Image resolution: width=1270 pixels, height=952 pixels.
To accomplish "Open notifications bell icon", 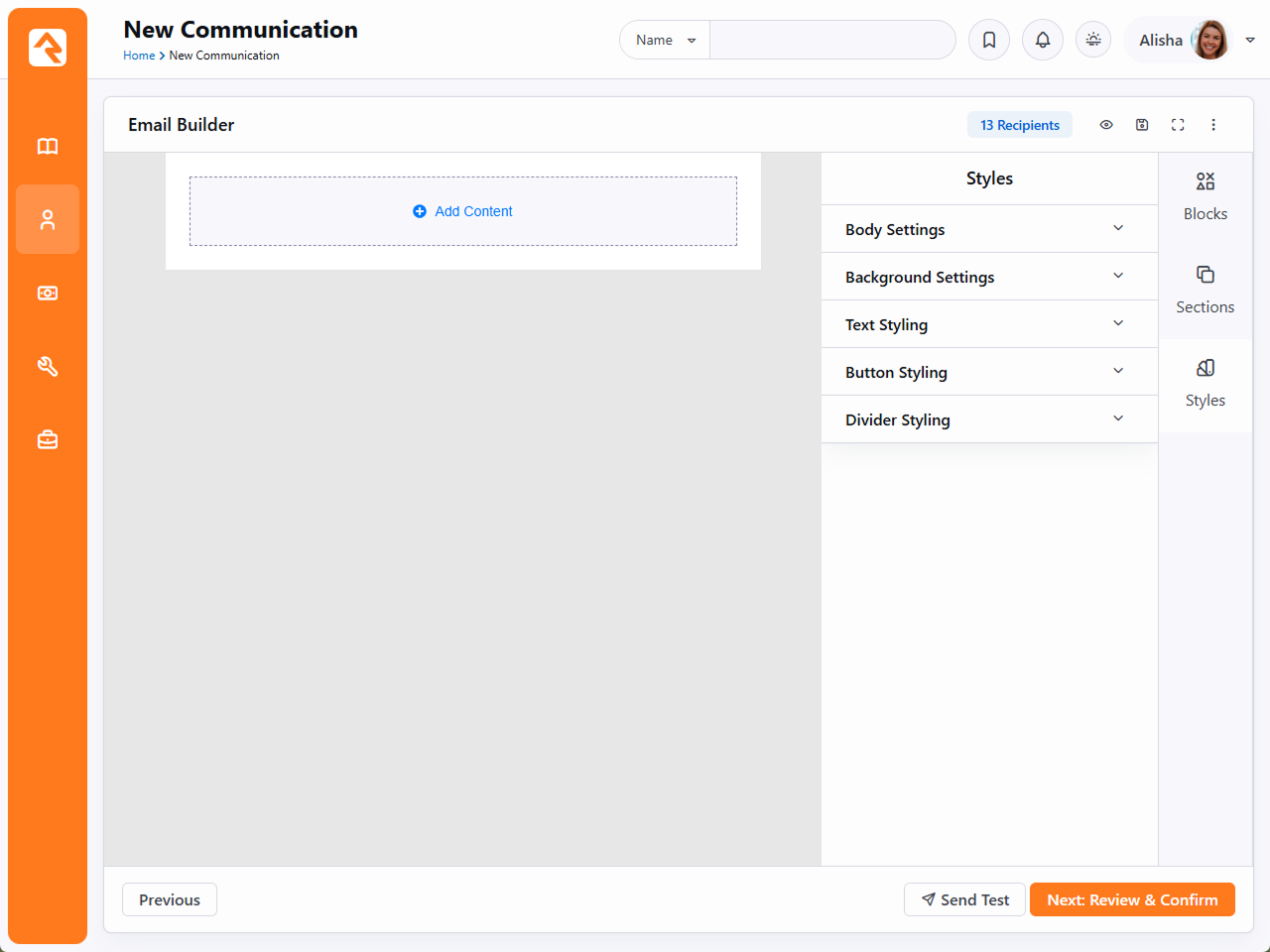I will pos(1043,40).
